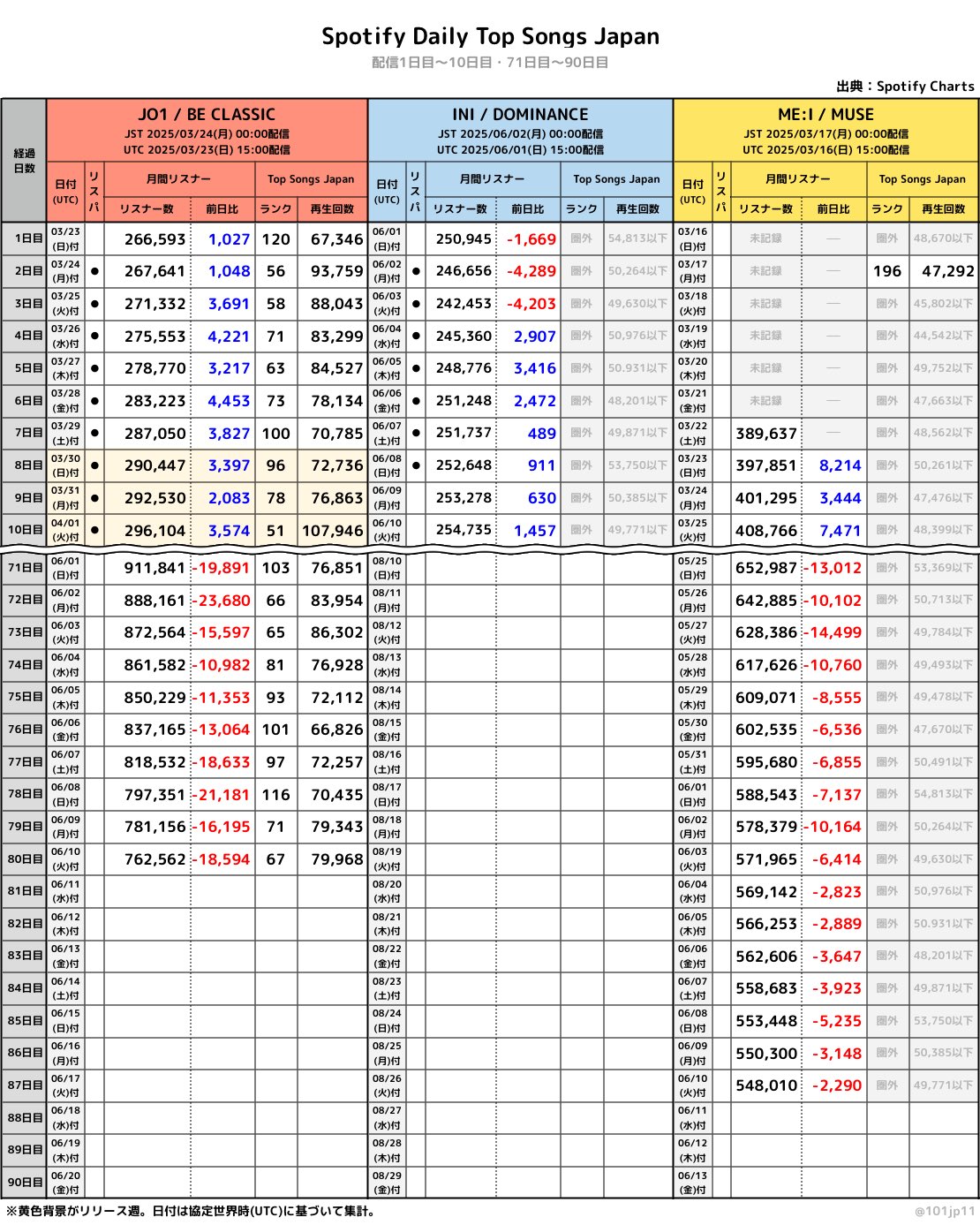Click the title "Spotify Daily Top Songs Japan"

coord(490,36)
